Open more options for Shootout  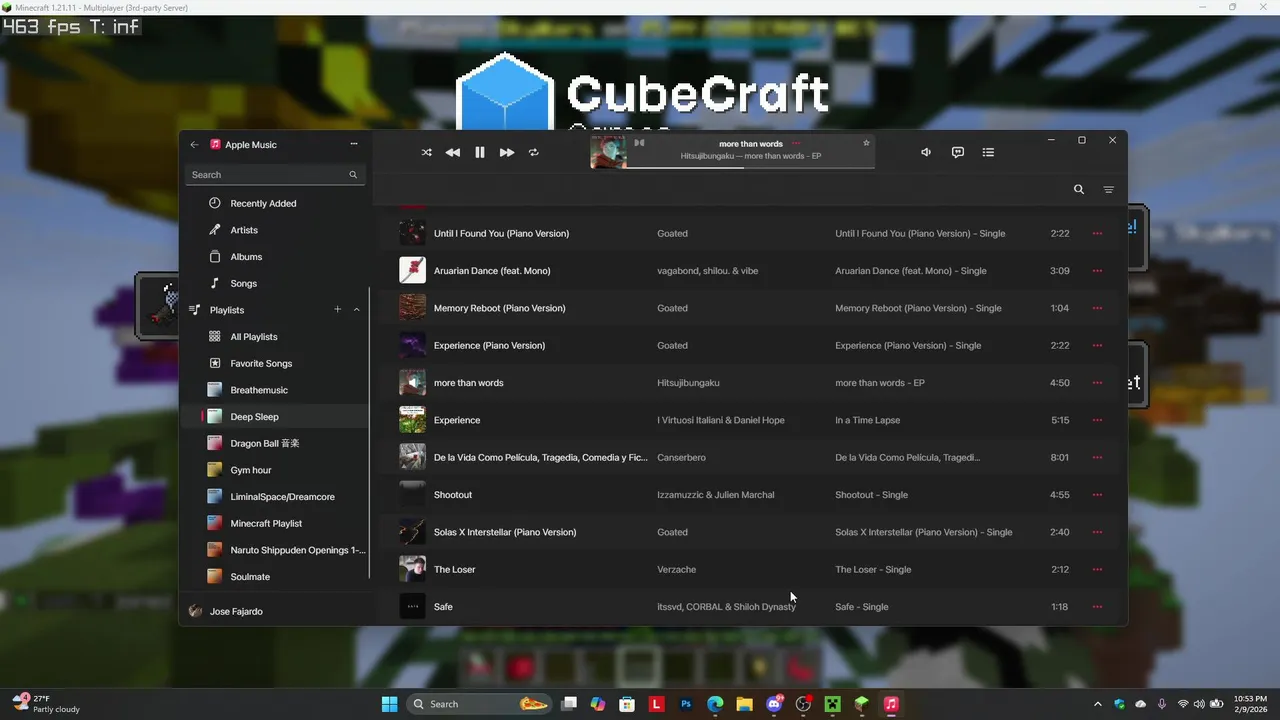click(1097, 495)
